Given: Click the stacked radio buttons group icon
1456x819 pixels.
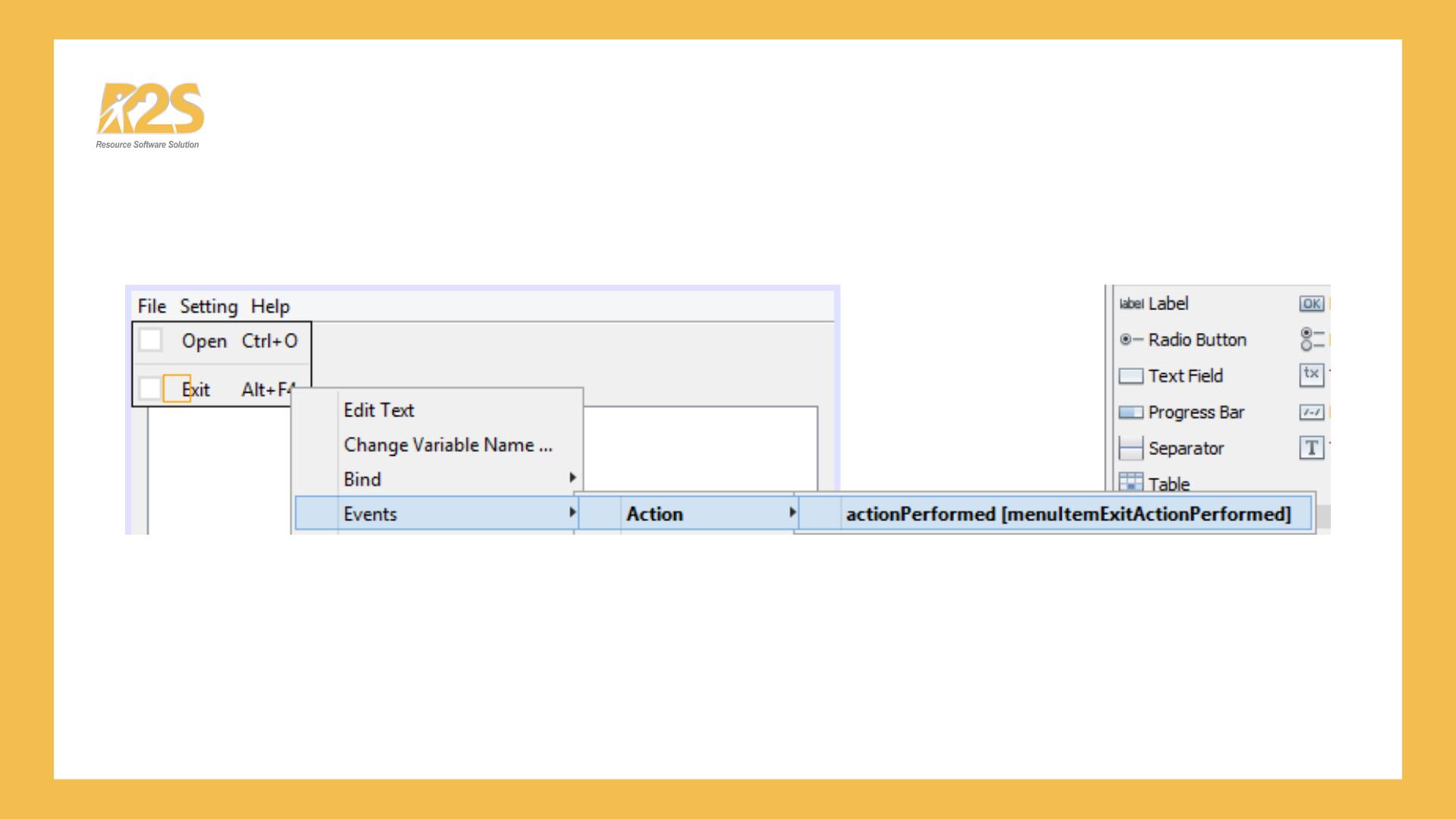Looking at the screenshot, I should pyautogui.click(x=1311, y=339).
